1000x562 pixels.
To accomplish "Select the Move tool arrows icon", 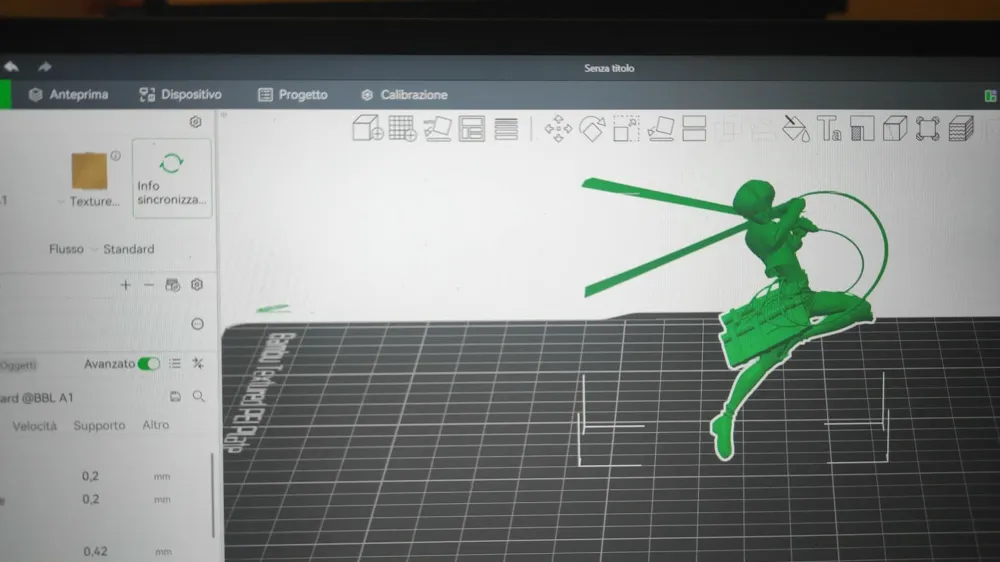I will (558, 129).
